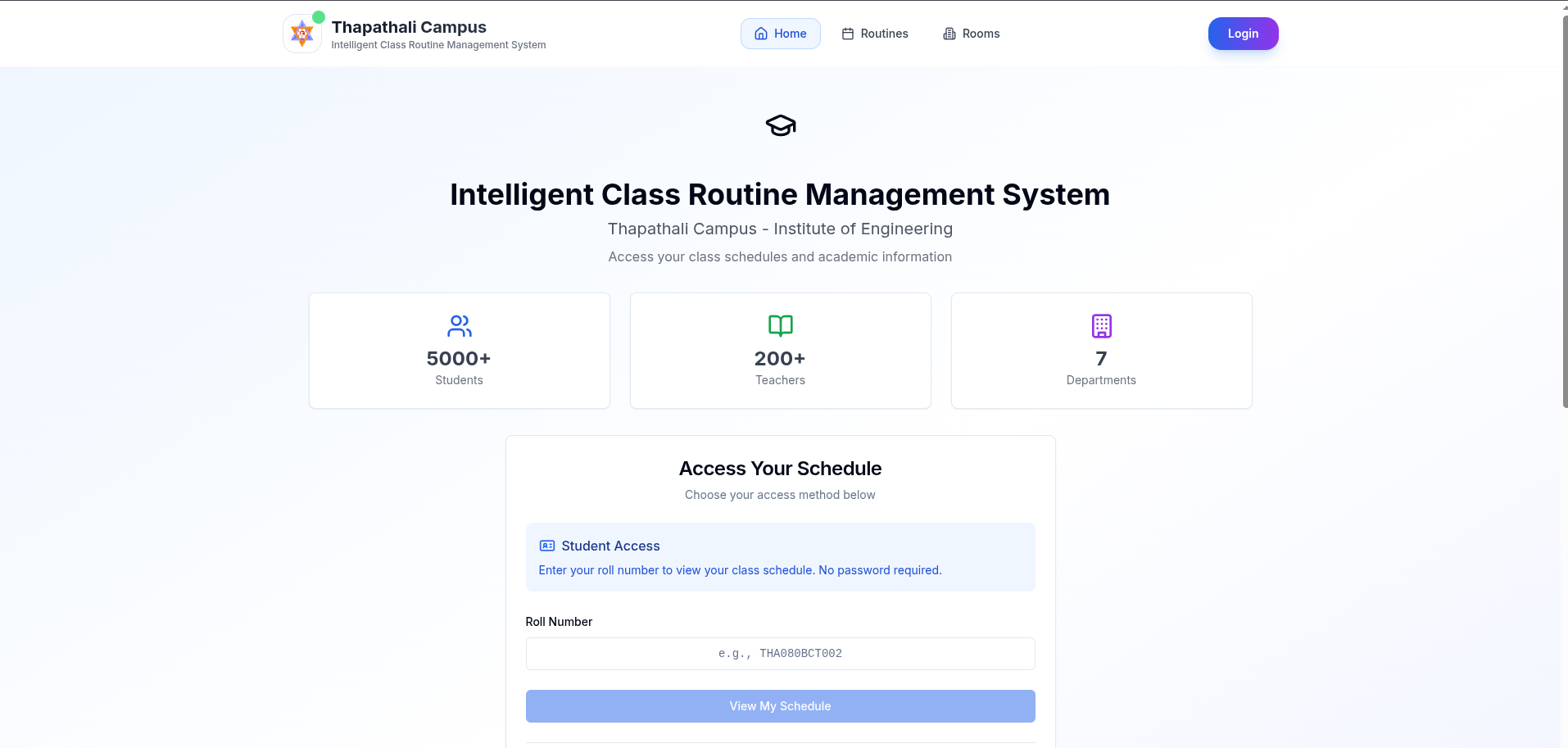Click the house icon next to Home
1568x748 pixels.
760,34
